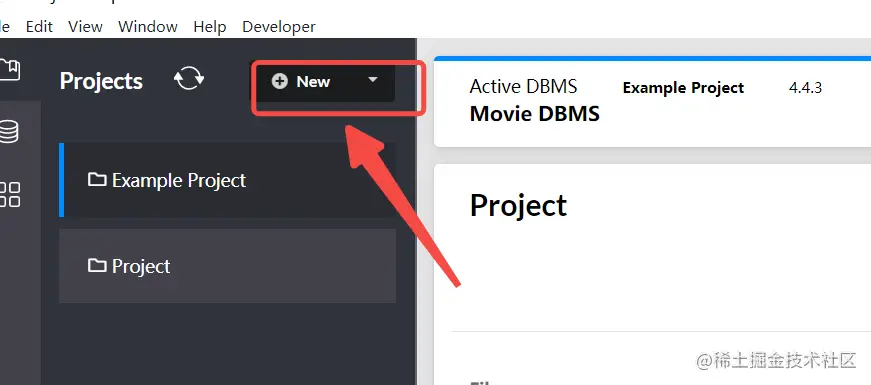Click the Project heading in main panel

(518, 206)
